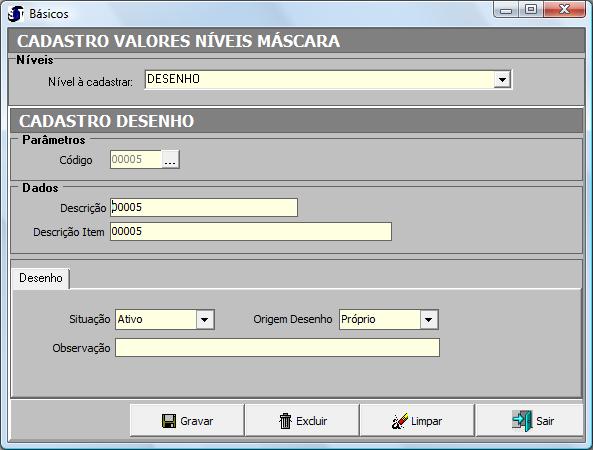Click the Limpar button label
The width and height of the screenshot is (593, 450).
(x=426, y=421)
